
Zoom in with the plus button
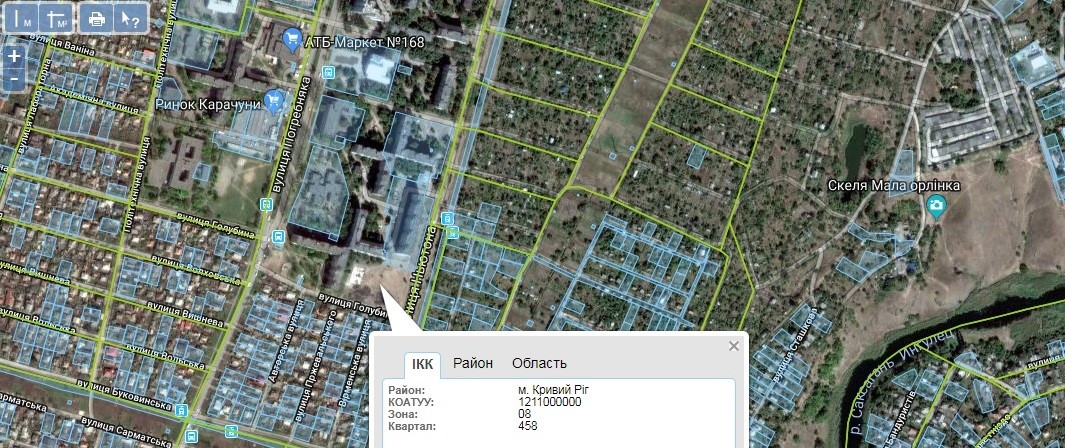pyautogui.click(x=14, y=57)
